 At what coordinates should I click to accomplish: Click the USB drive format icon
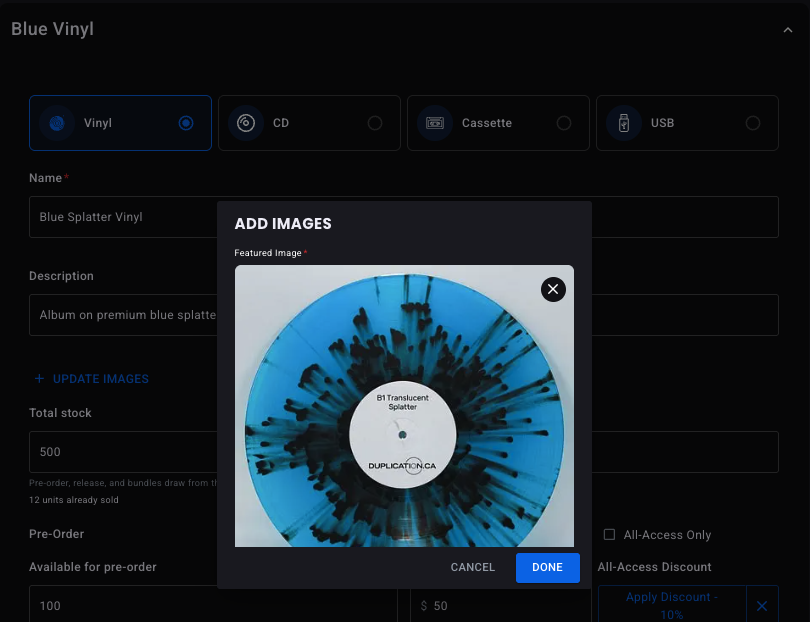624,123
